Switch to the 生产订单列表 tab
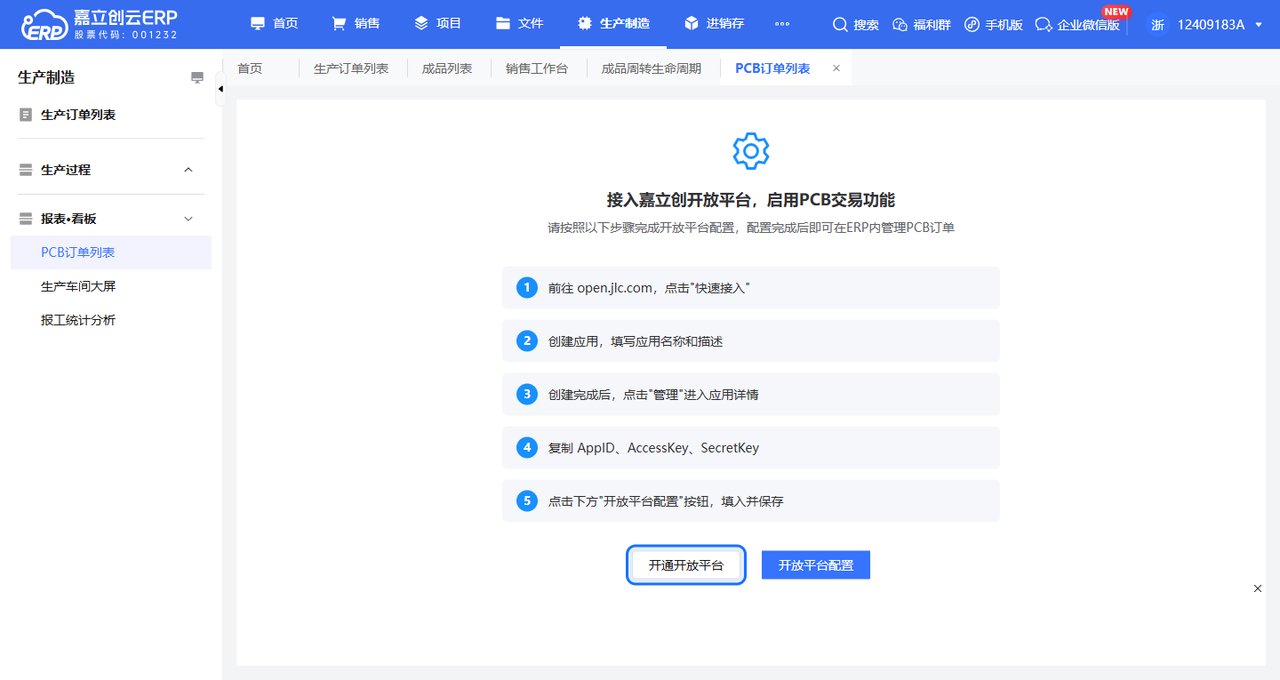Image resolution: width=1280 pixels, height=680 pixels. tap(351, 68)
